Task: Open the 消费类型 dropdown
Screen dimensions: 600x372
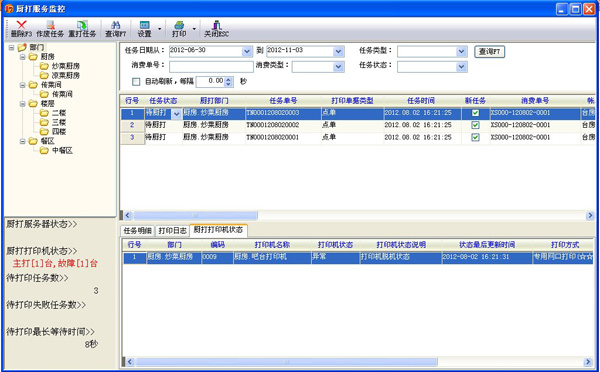Action: (x=338, y=67)
